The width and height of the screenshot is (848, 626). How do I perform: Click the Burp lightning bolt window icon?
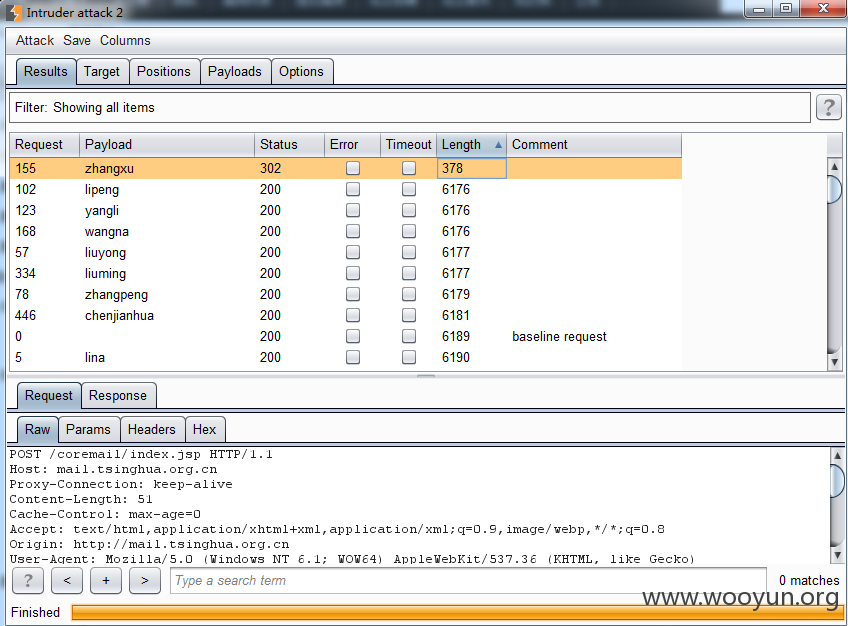14,12
